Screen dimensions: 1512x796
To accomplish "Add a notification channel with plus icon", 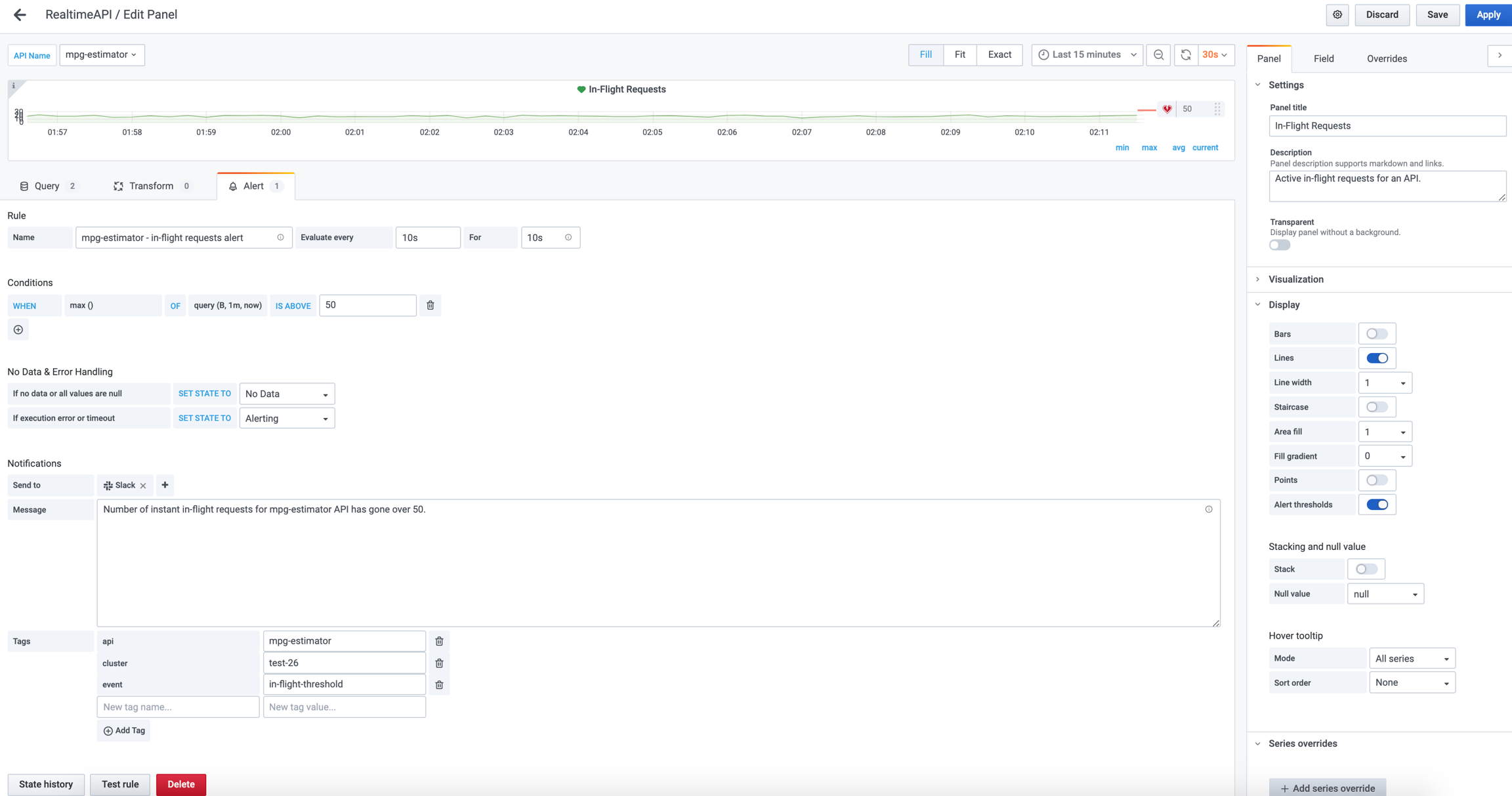I will point(165,485).
